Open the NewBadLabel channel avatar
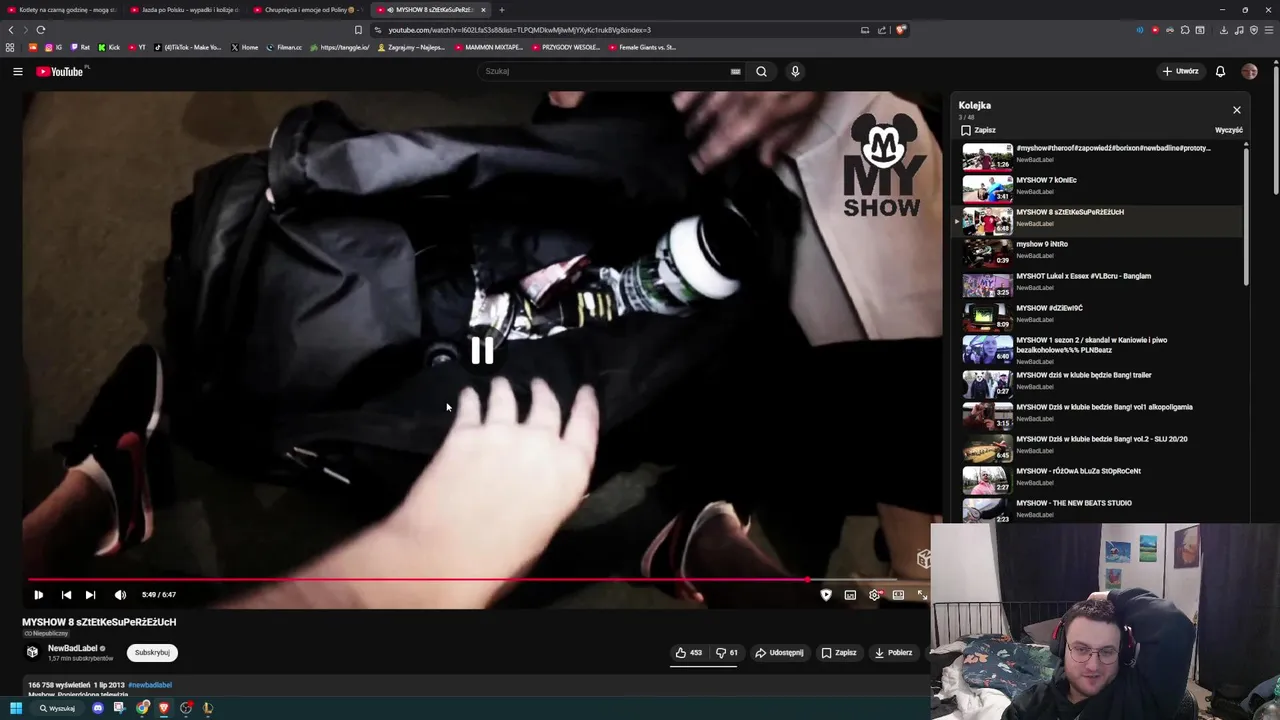 [32, 652]
